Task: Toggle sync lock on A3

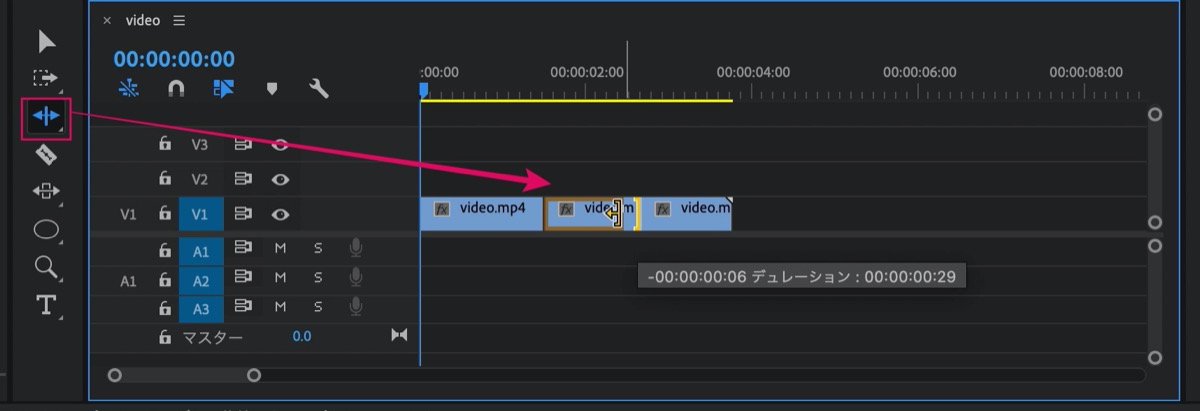Action: pos(243,306)
